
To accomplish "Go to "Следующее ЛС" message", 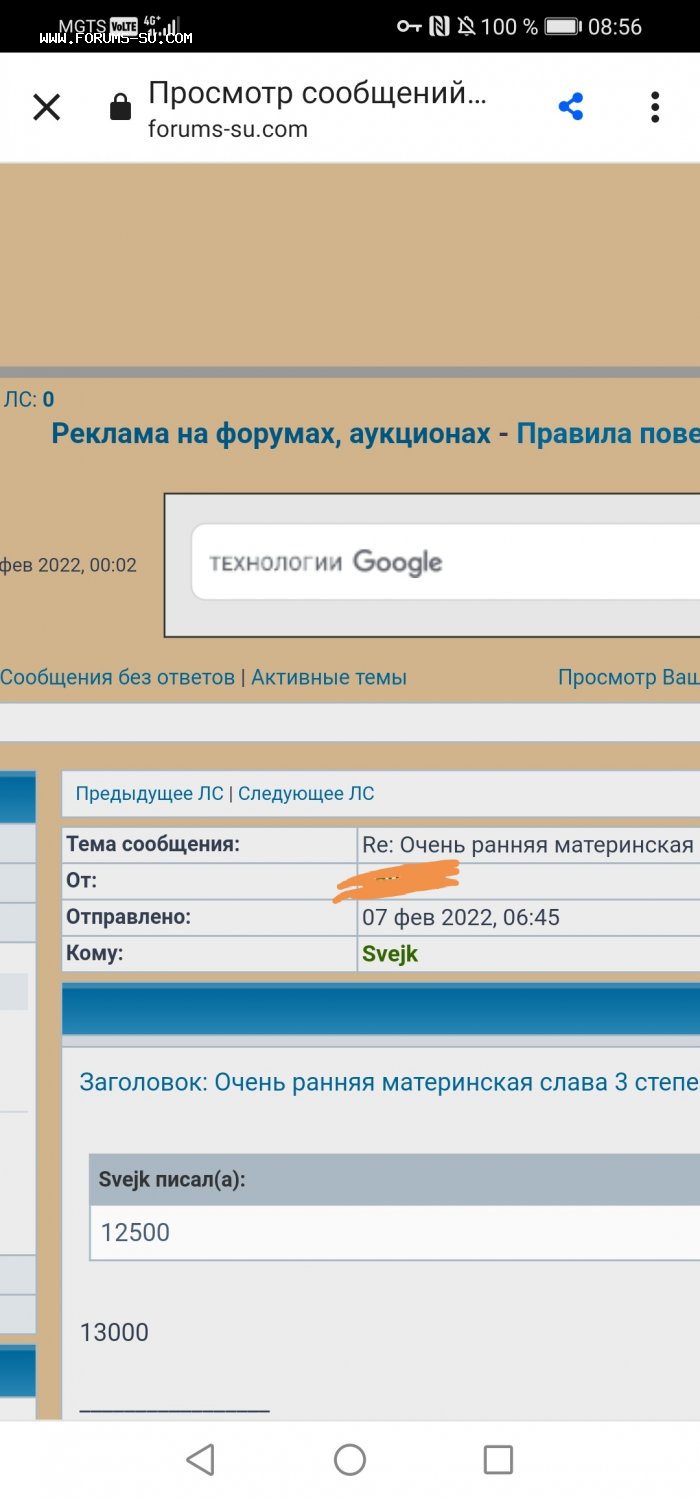I will point(306,794).
